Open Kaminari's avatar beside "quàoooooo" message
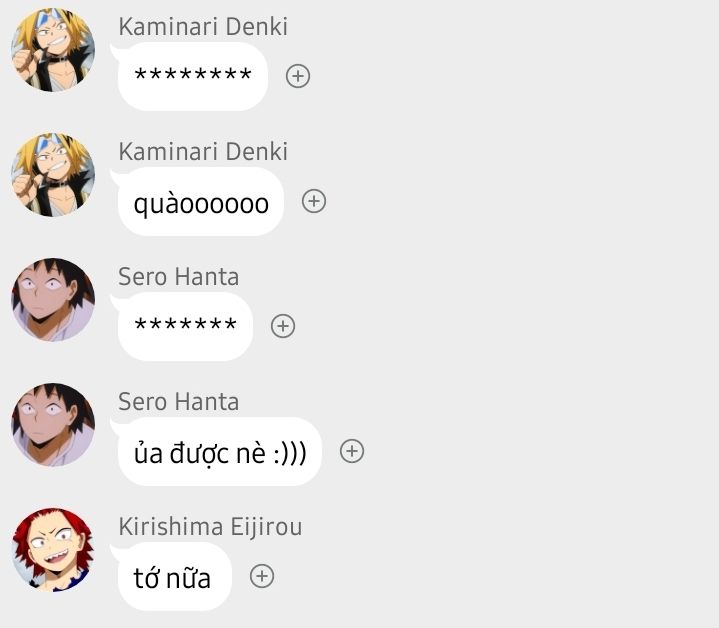The width and height of the screenshot is (719, 628). tap(53, 175)
